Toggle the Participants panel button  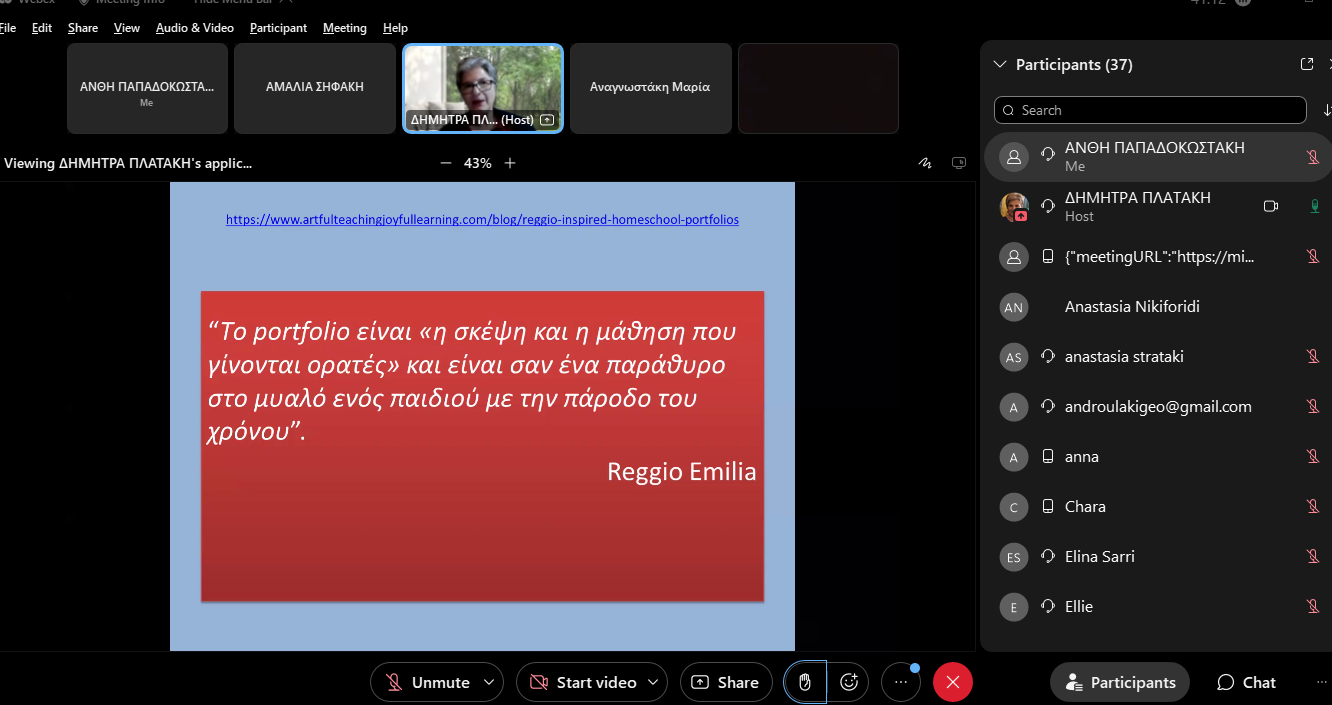coord(1119,682)
